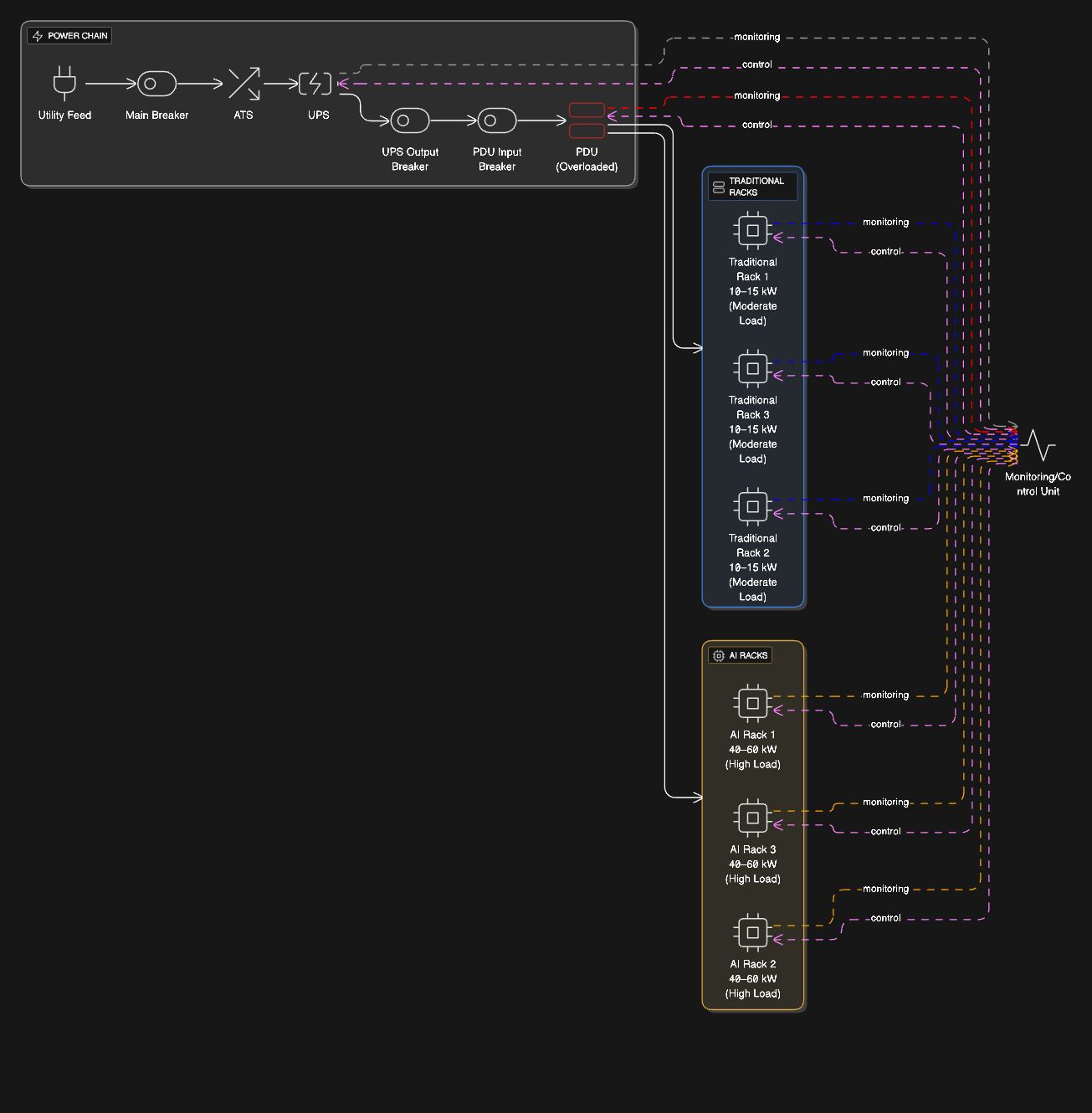Expand the TRADITIONAL RACKS group header
Image resolution: width=1092 pixels, height=1113 pixels.
click(x=751, y=186)
